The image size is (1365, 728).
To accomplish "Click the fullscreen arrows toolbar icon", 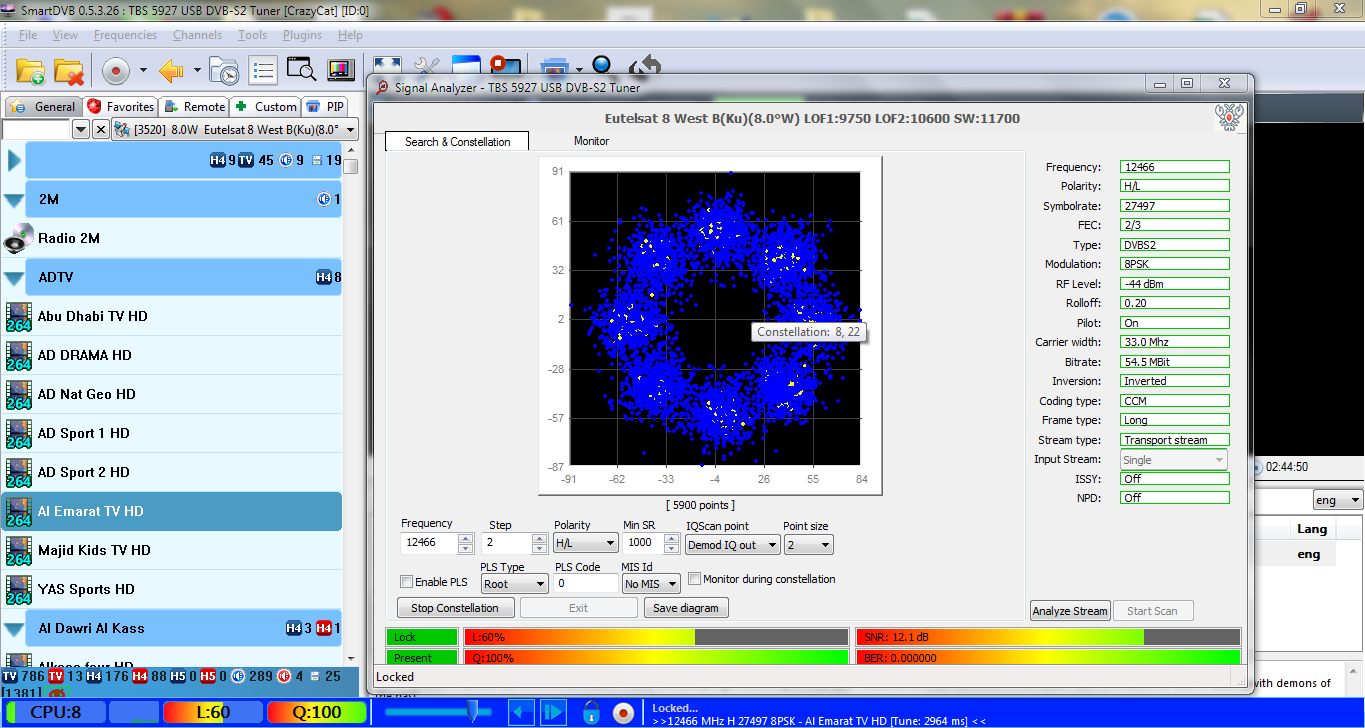I will tap(387, 65).
